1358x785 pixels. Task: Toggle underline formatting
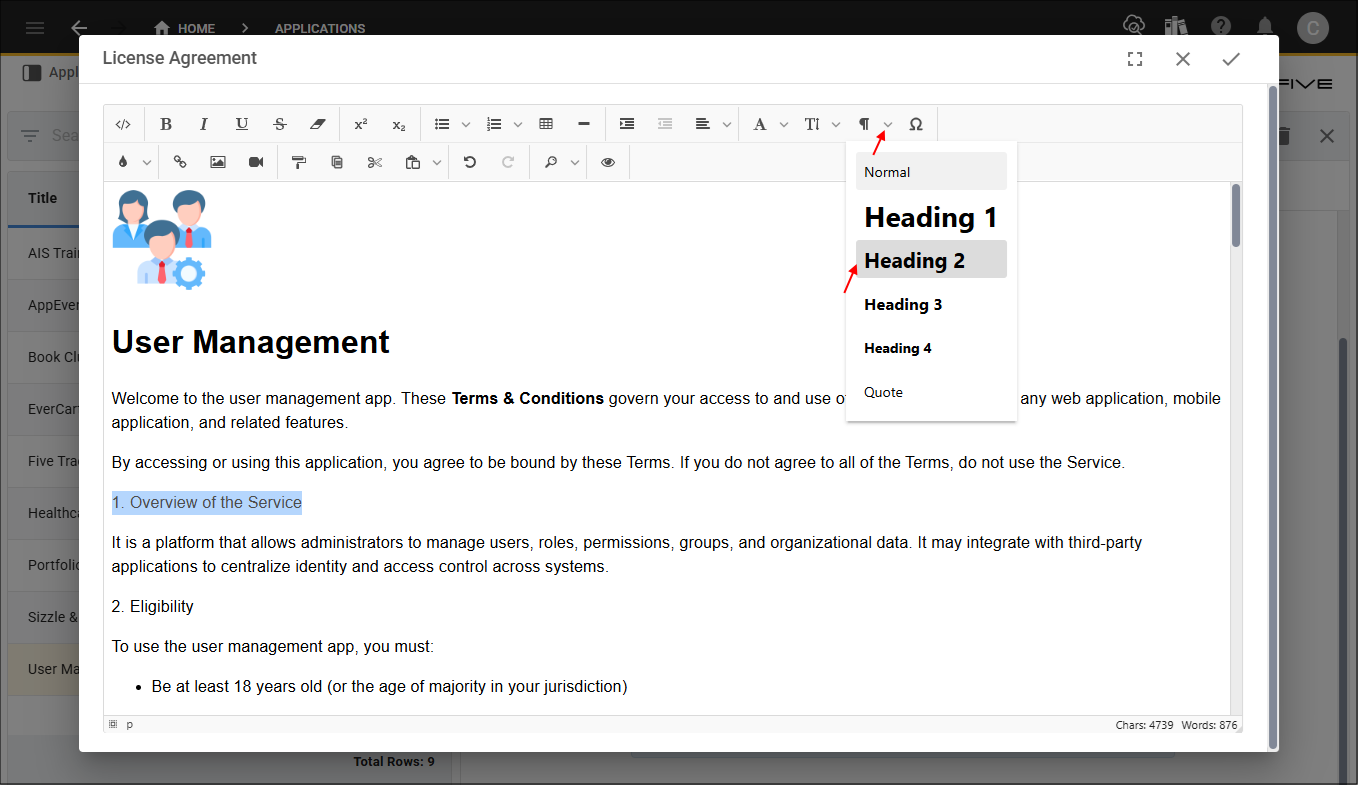point(242,124)
